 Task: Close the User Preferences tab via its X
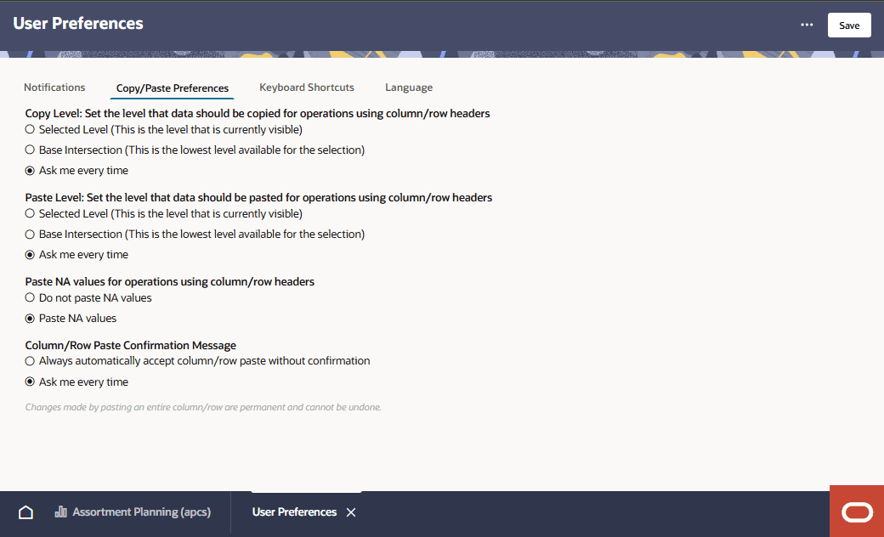(x=351, y=512)
